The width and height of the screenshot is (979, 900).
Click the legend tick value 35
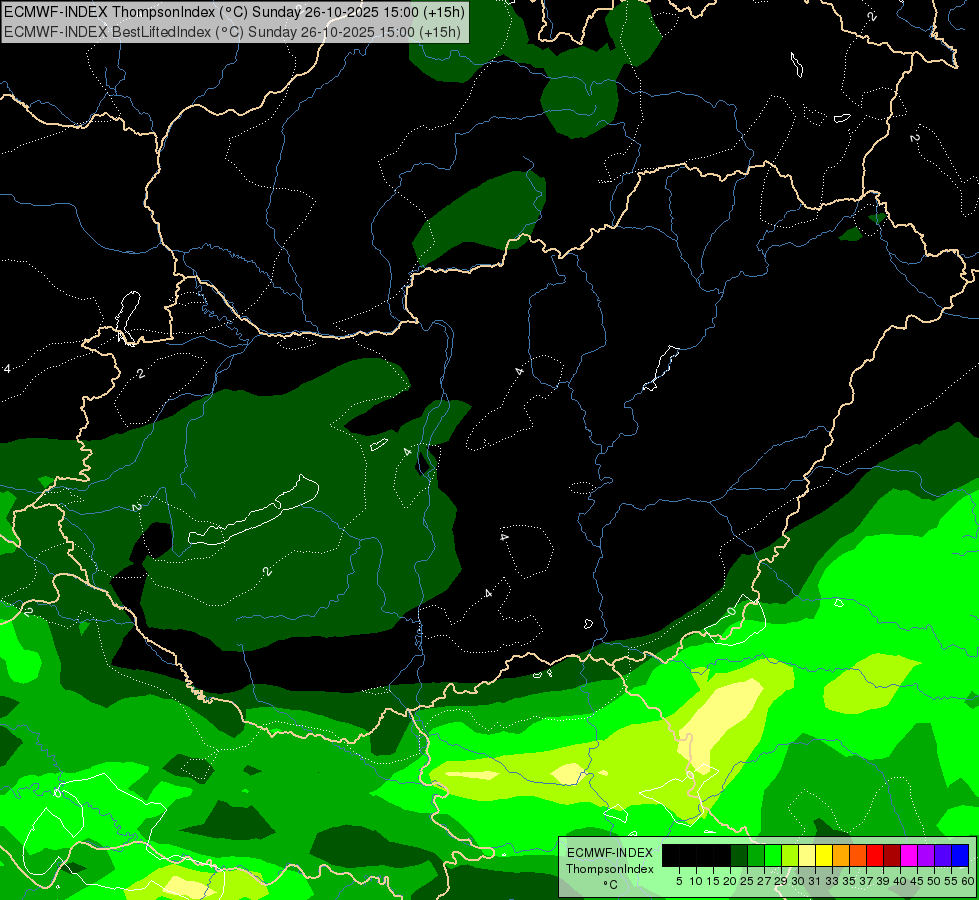click(x=849, y=881)
